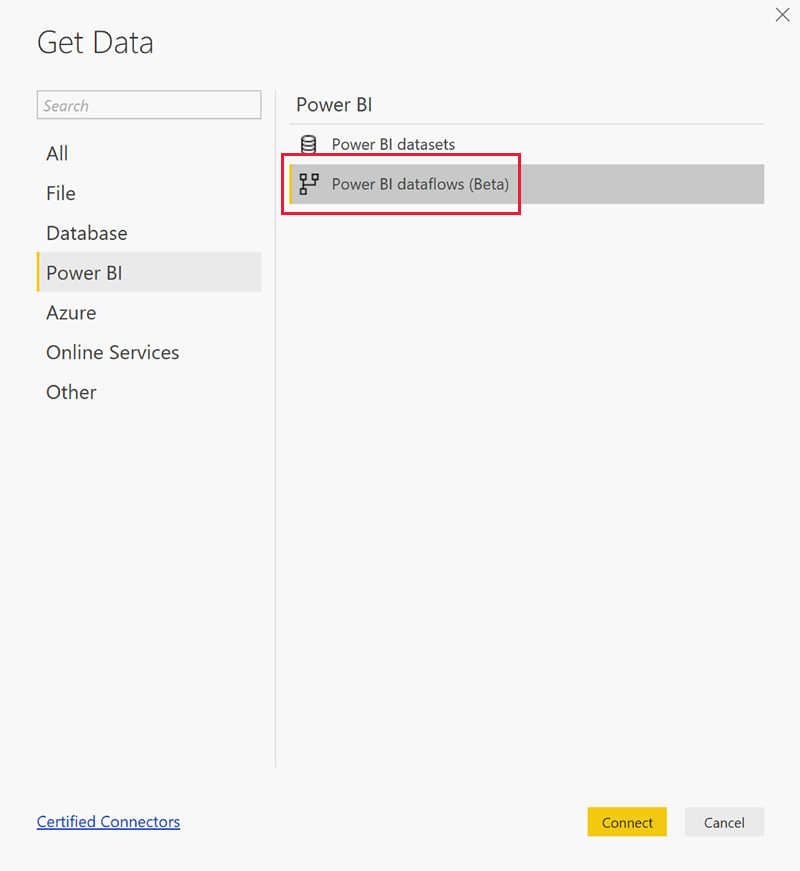The image size is (800, 871).
Task: Click the Power BI datasets database icon
Action: point(308,144)
